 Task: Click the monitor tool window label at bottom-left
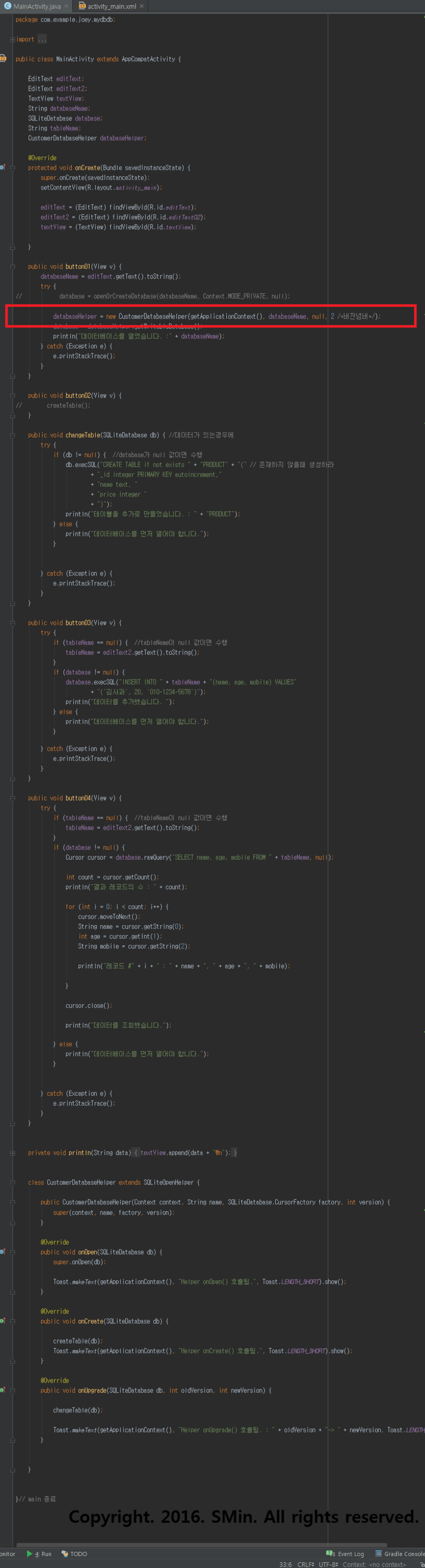7,1554
